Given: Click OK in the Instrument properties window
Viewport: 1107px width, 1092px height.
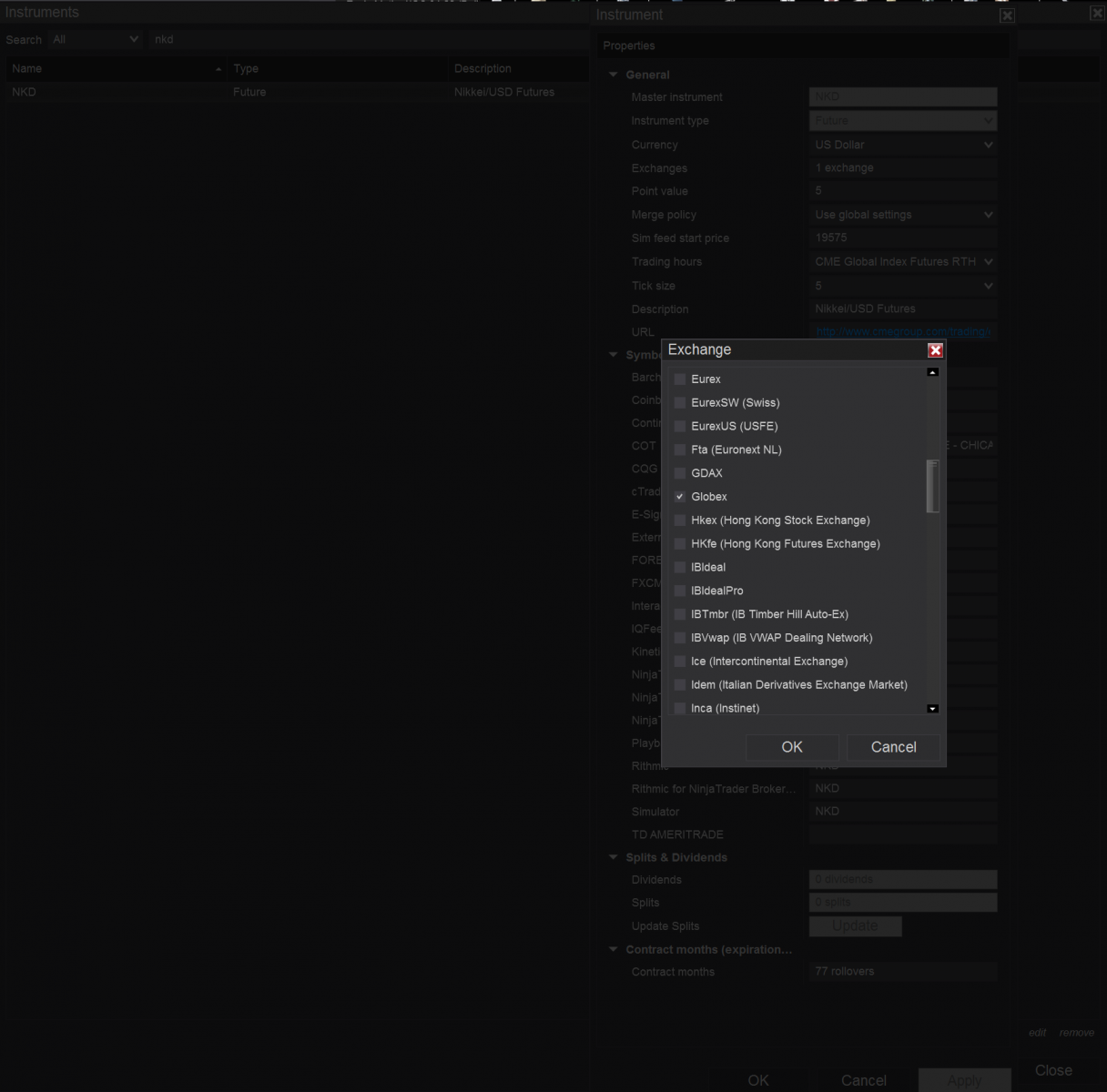Looking at the screenshot, I should (x=758, y=1080).
